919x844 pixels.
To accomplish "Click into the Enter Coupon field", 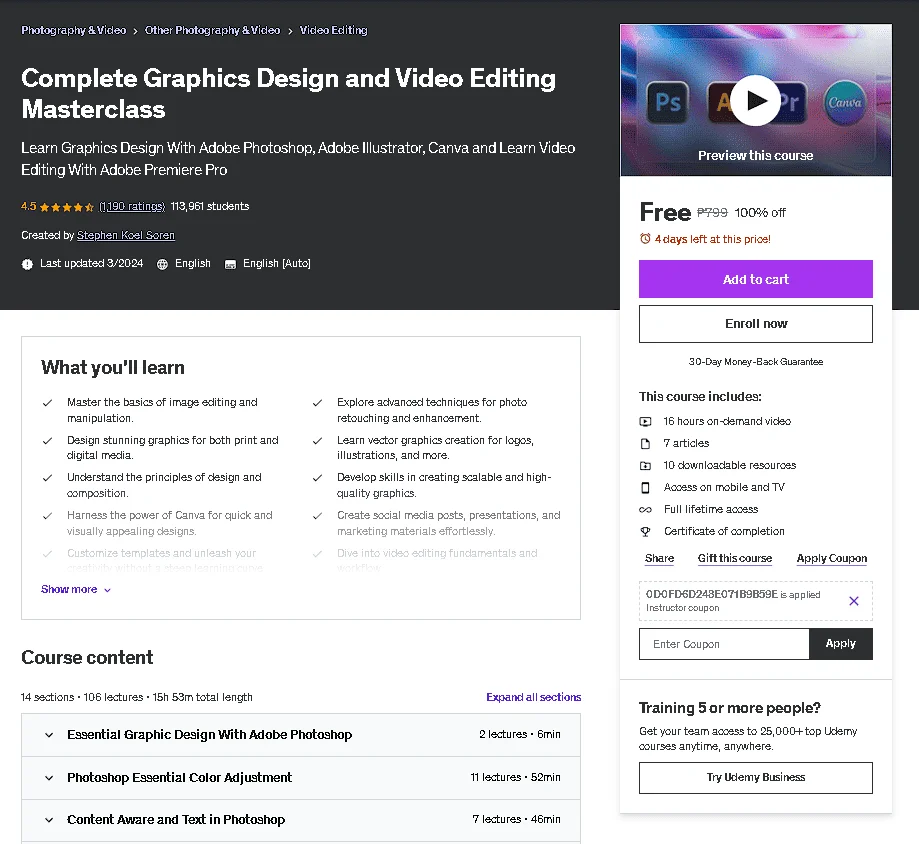I will [724, 644].
